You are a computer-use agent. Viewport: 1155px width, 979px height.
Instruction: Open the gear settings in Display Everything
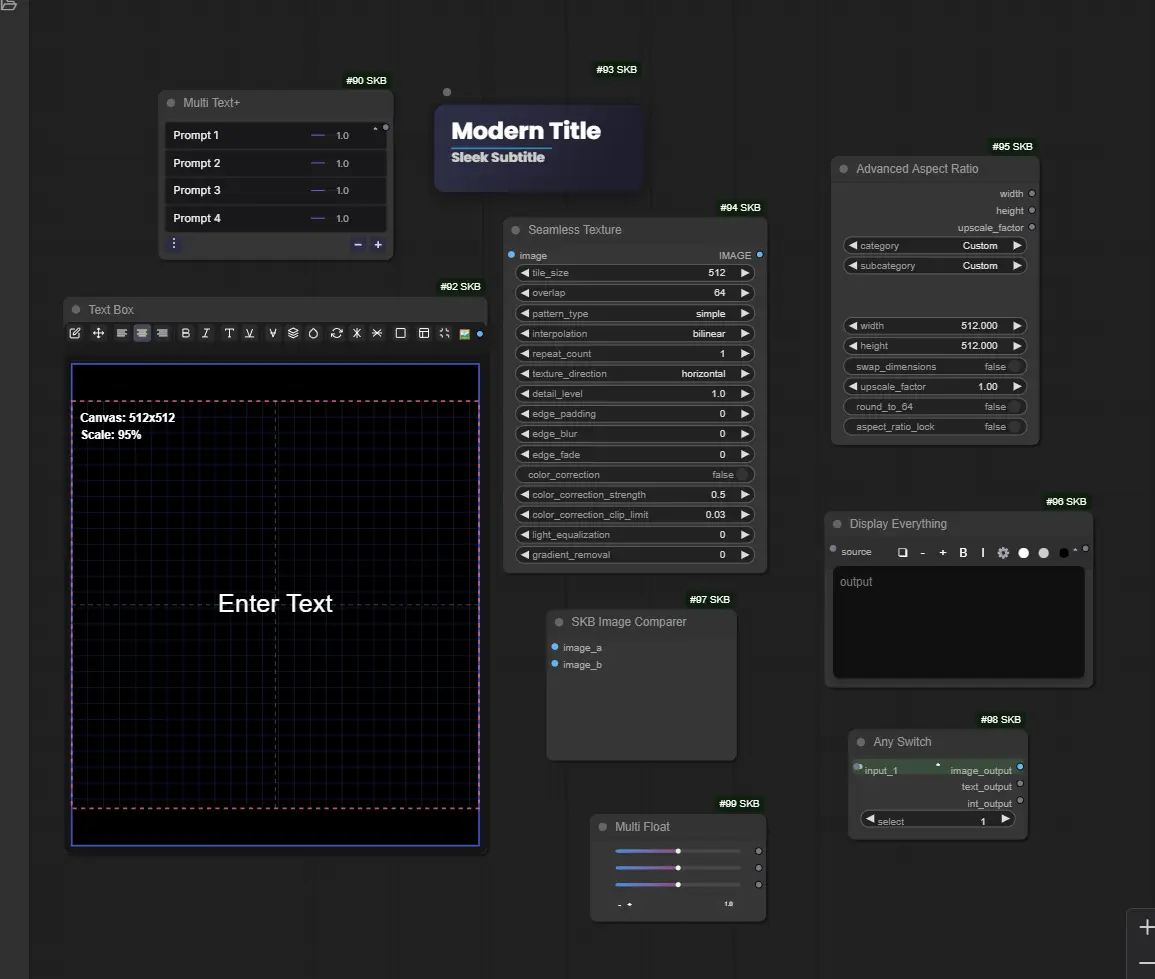coord(1003,552)
